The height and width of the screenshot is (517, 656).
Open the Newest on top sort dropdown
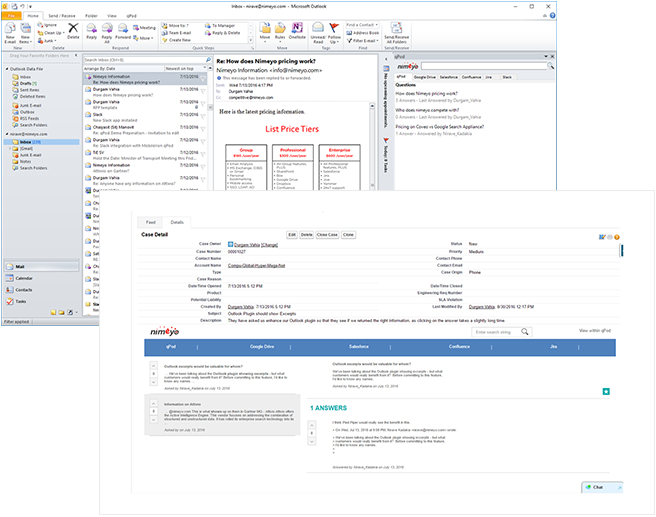pyautogui.click(x=185, y=68)
